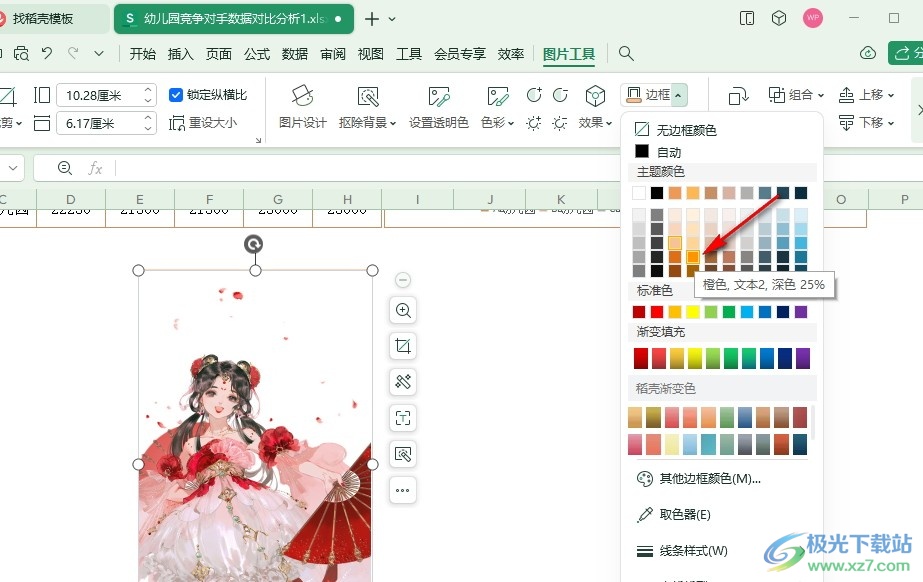Increase picture brightness with sun-plus icon
This screenshot has width=923, height=582.
(x=534, y=123)
